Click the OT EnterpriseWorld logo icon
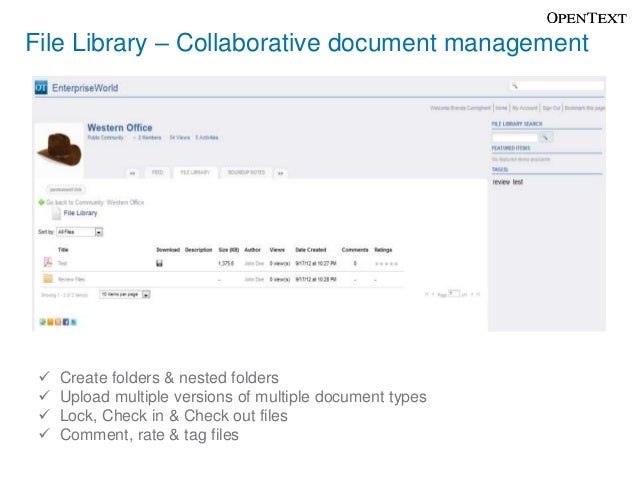The height and width of the screenshot is (479, 638). (x=41, y=87)
